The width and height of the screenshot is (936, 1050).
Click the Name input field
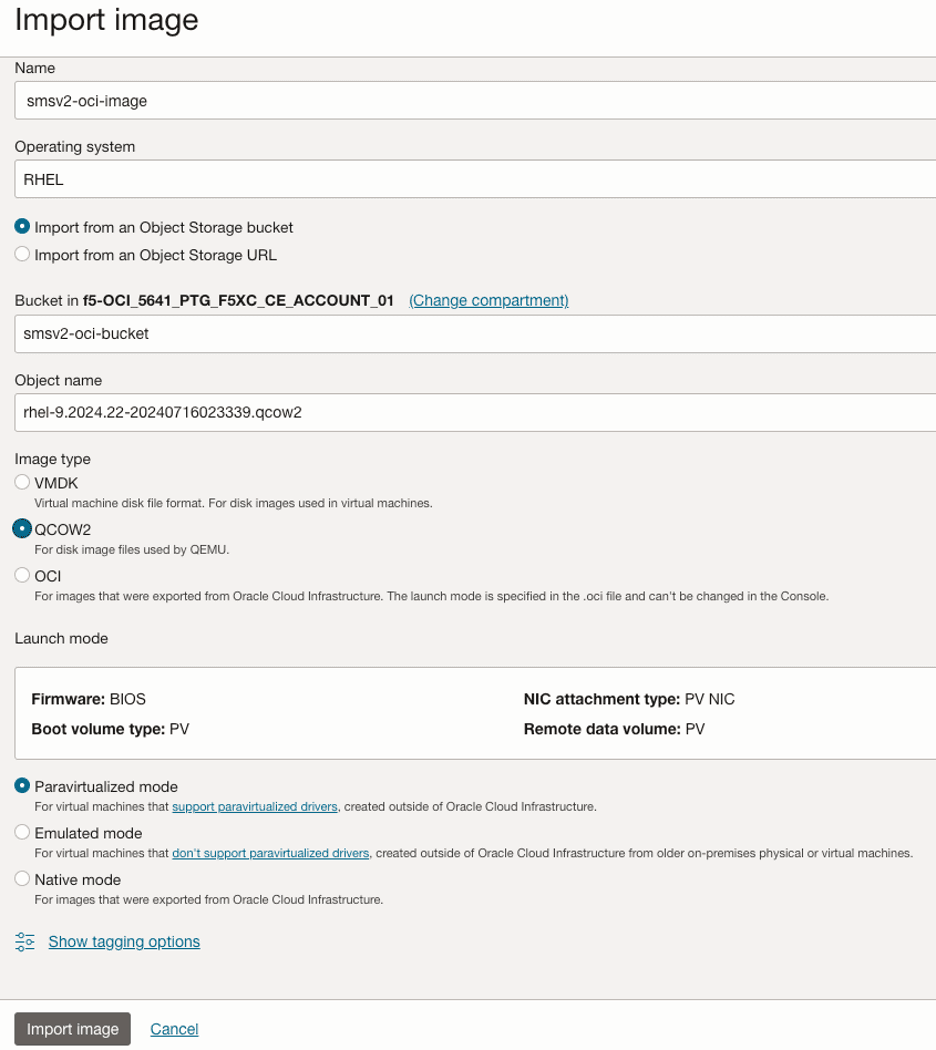point(475,101)
